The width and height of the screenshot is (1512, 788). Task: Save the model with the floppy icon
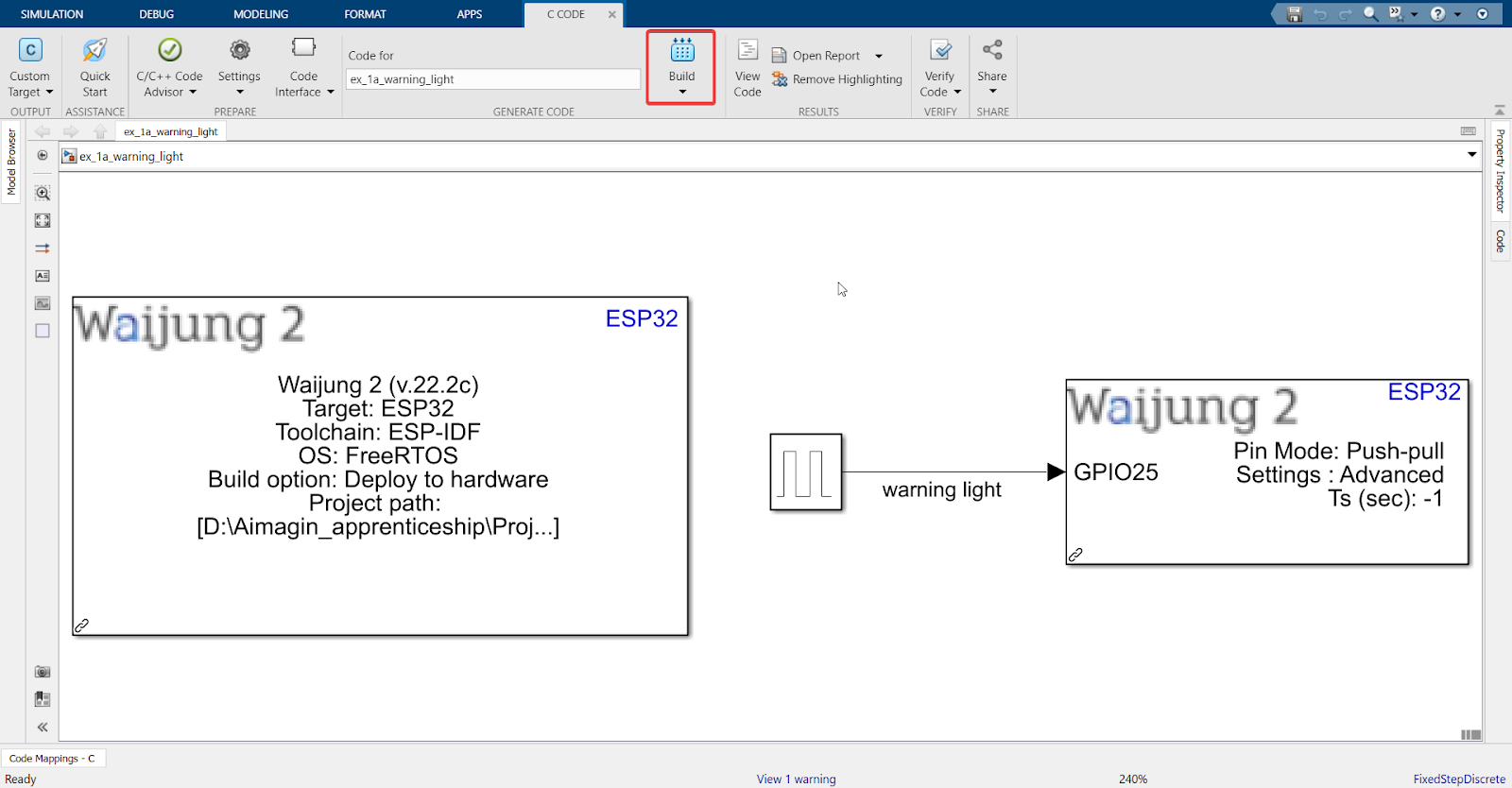[x=1295, y=14]
